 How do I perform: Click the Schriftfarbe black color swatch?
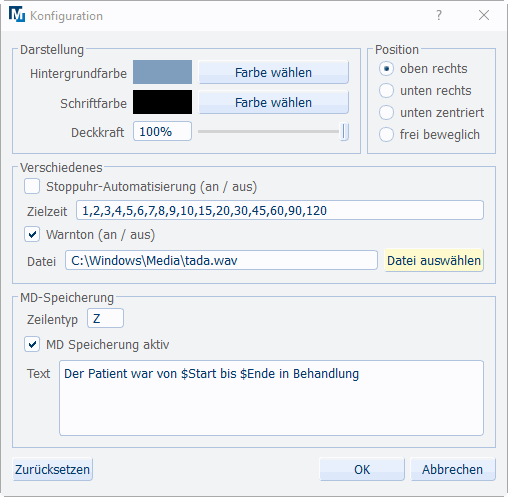point(162,102)
